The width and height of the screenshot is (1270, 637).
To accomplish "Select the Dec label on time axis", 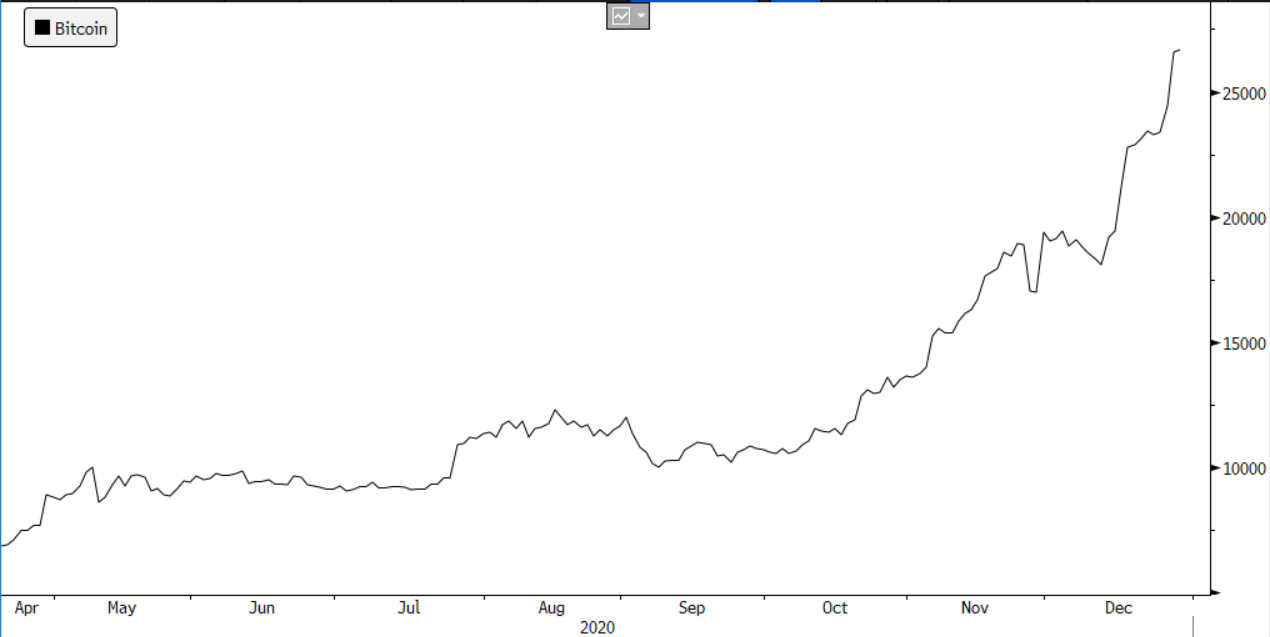I will [x=1118, y=608].
